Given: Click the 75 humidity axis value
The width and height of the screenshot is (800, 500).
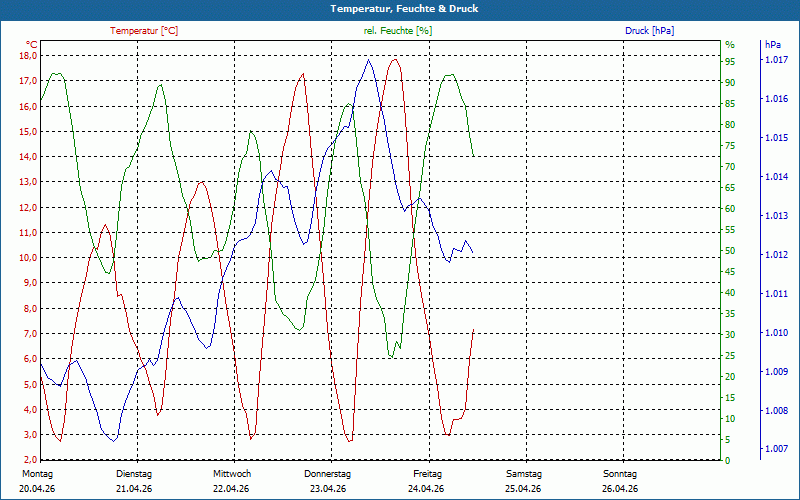Looking at the screenshot, I should click(x=731, y=145).
